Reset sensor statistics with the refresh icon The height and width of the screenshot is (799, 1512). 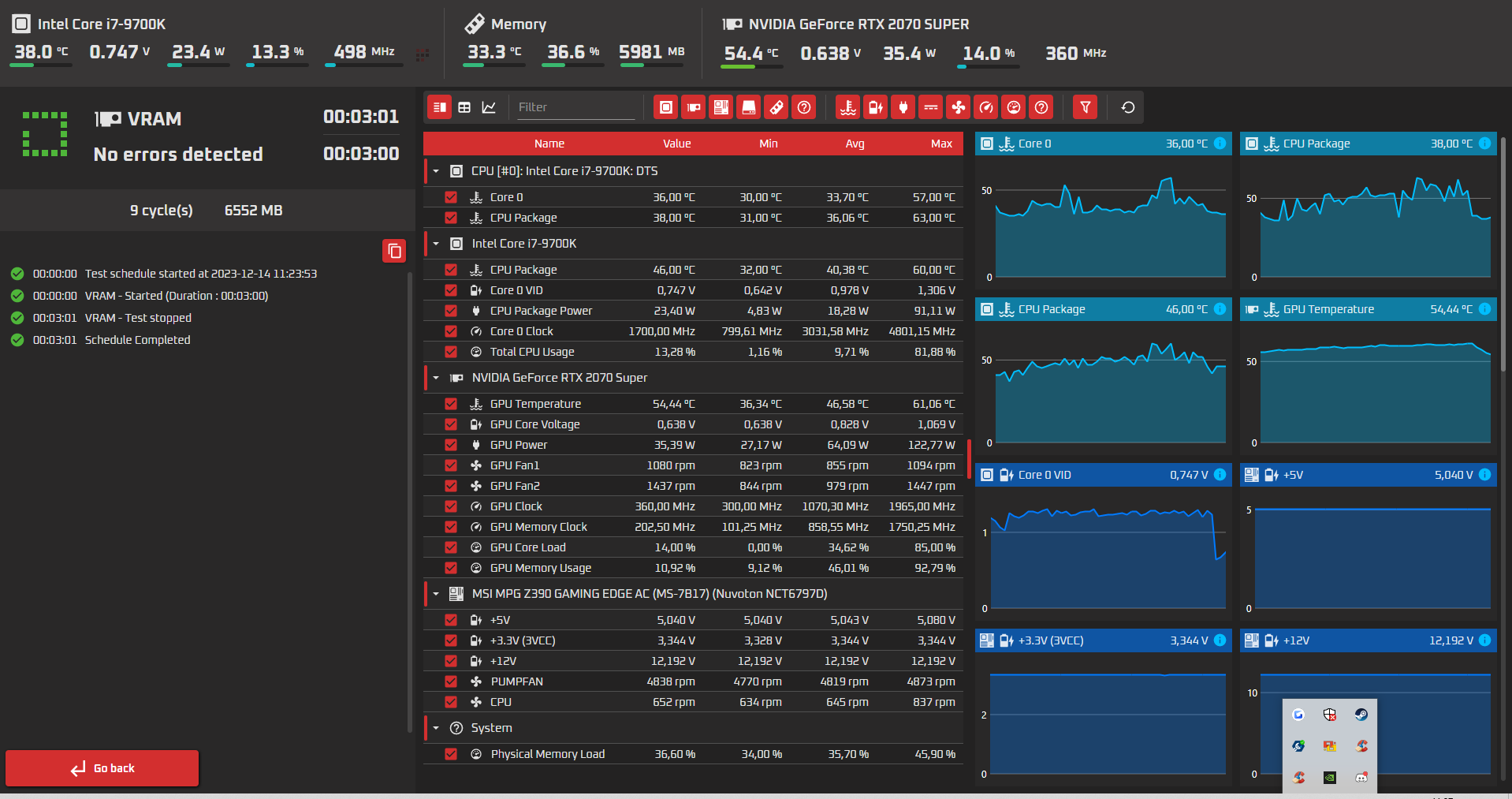tap(1128, 107)
